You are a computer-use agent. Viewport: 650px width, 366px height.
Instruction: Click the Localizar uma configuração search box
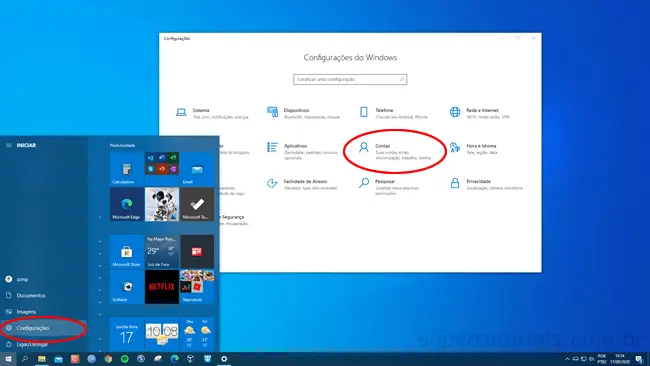[350, 79]
